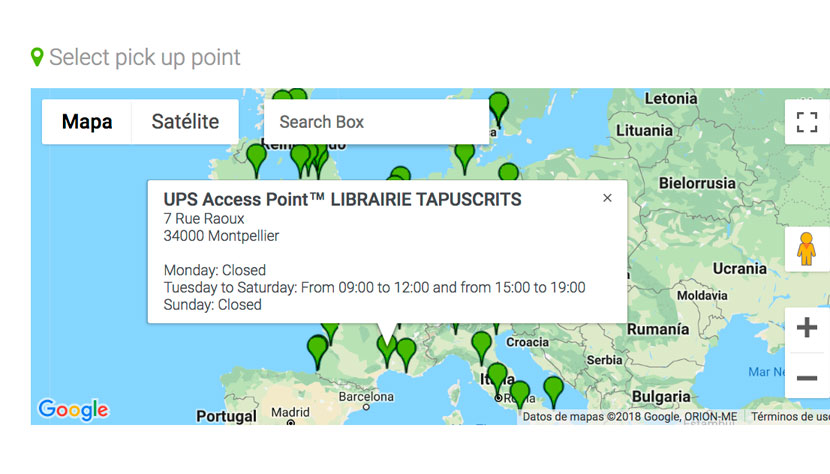Click the '7 Rue Raoux' address line
This screenshot has height=474, width=830.
pos(204,219)
